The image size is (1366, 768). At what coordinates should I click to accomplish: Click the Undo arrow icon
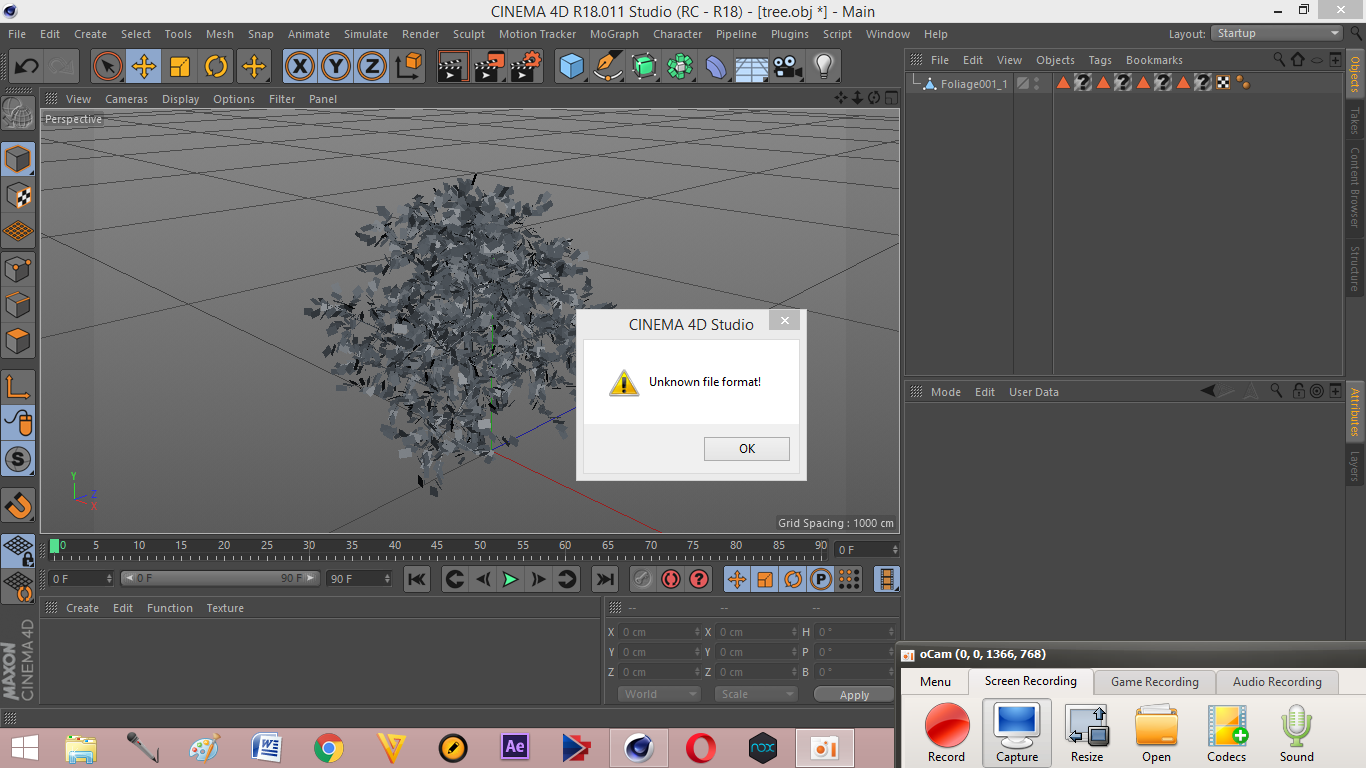[26, 67]
